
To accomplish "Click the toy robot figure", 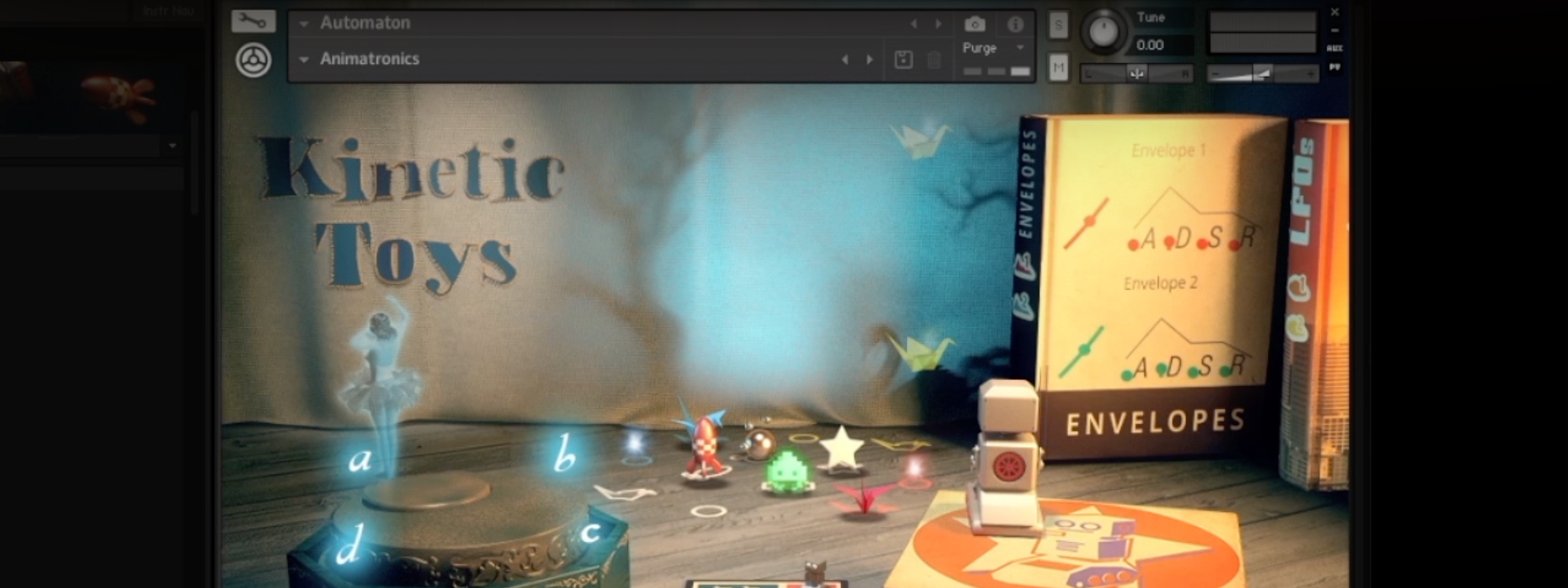I will click(1007, 457).
